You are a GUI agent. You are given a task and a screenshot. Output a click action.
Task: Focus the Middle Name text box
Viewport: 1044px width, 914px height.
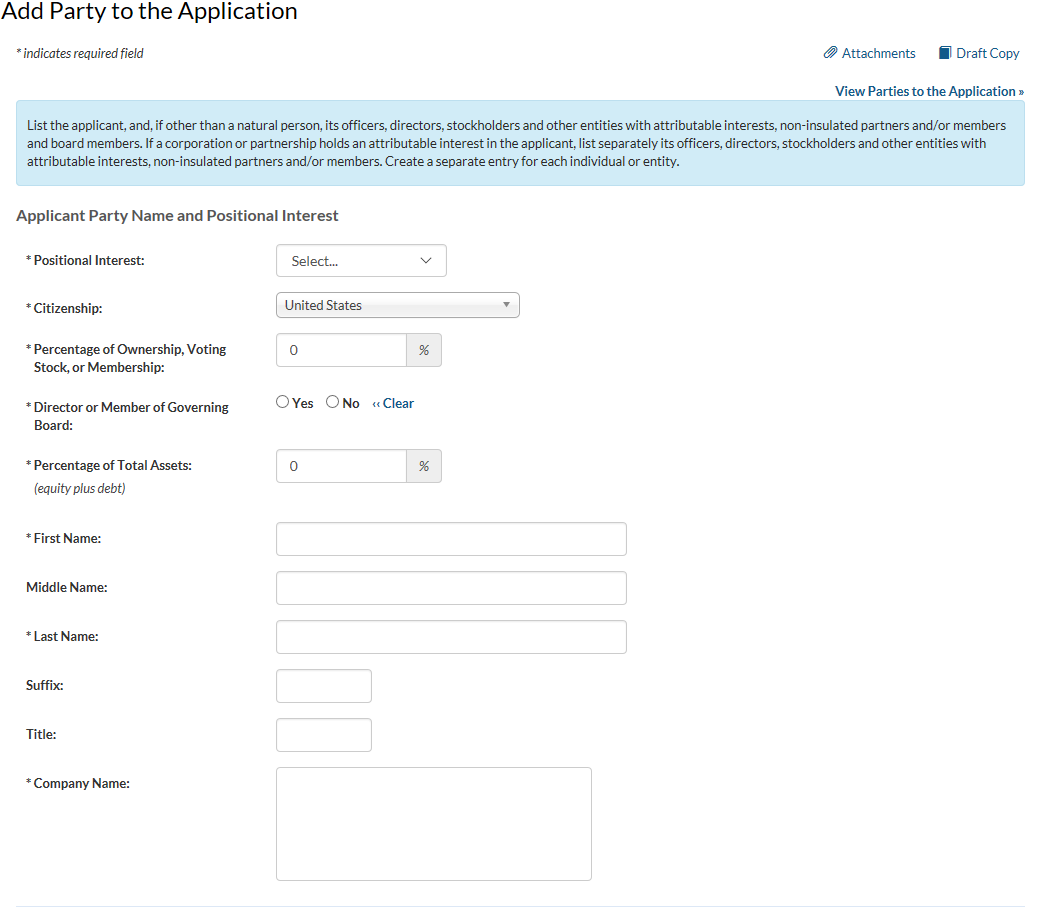pyautogui.click(x=451, y=588)
